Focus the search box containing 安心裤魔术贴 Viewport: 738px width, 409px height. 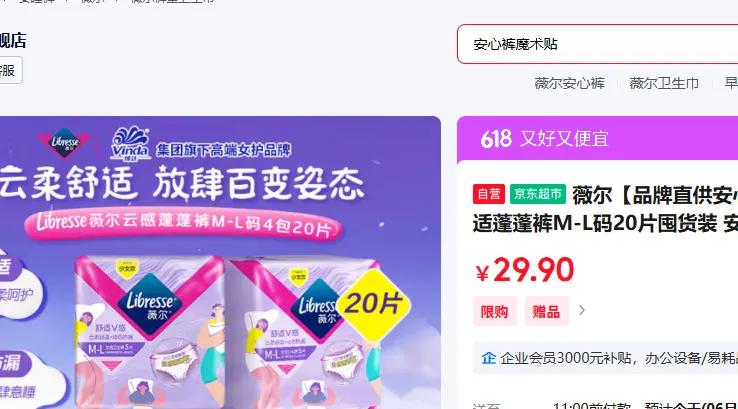(597, 44)
